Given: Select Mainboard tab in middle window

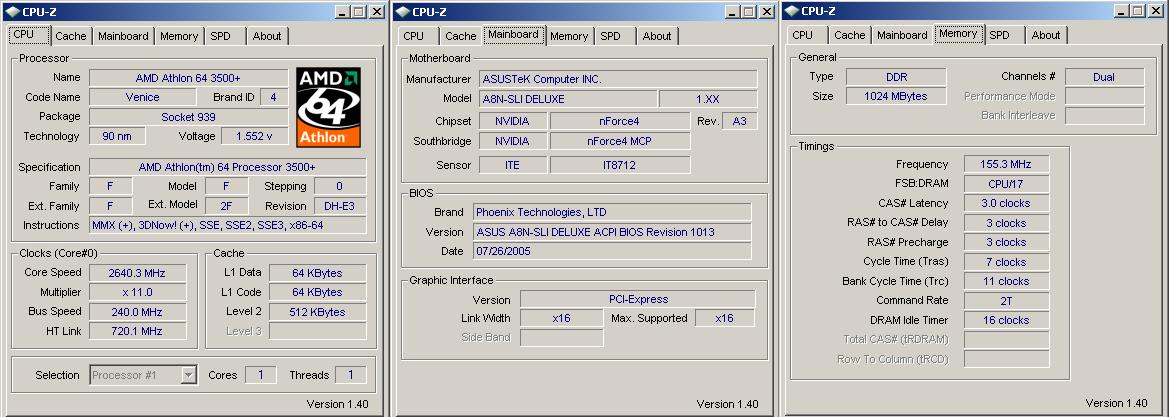Looking at the screenshot, I should (x=513, y=34).
